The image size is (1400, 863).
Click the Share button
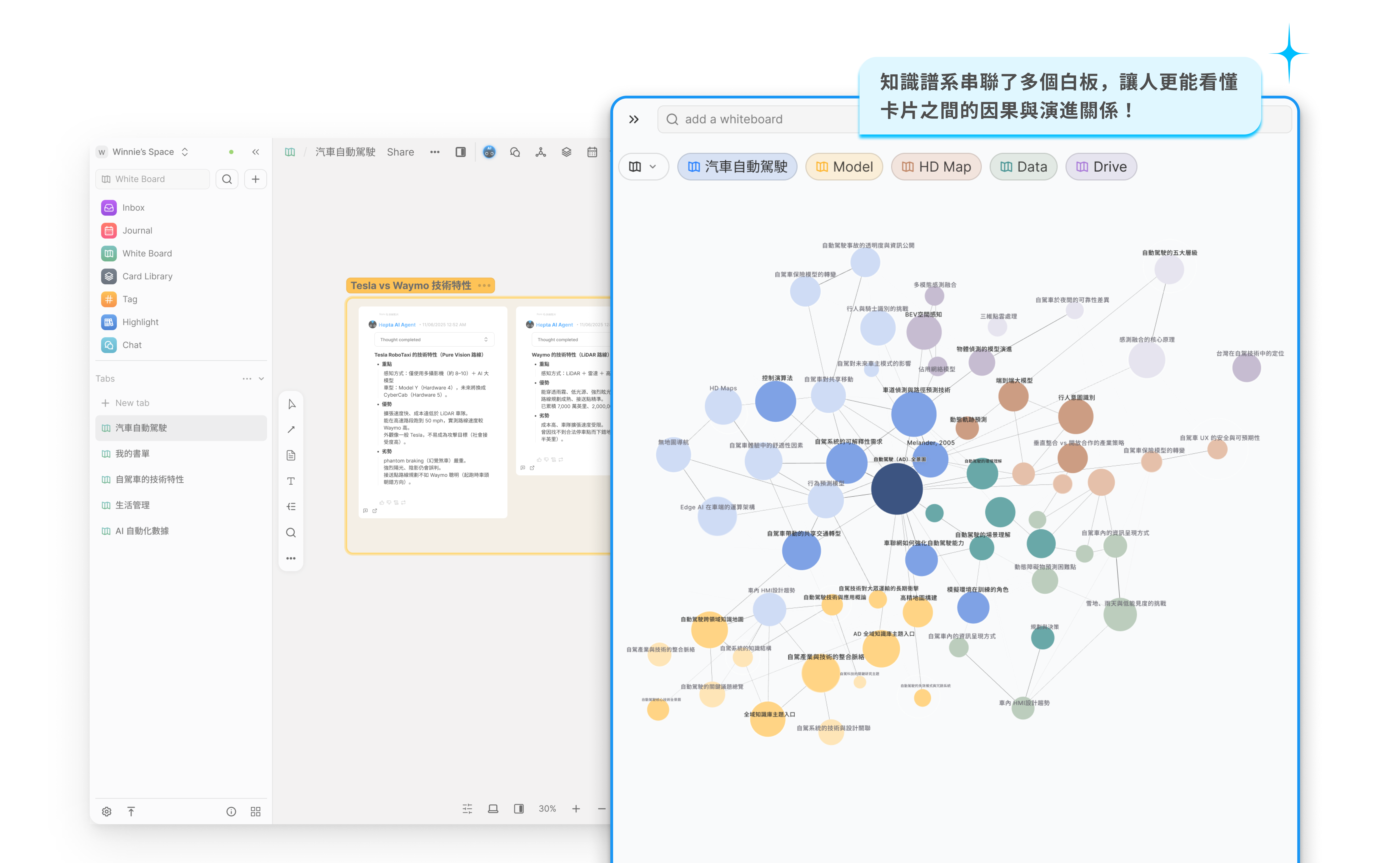click(x=400, y=152)
